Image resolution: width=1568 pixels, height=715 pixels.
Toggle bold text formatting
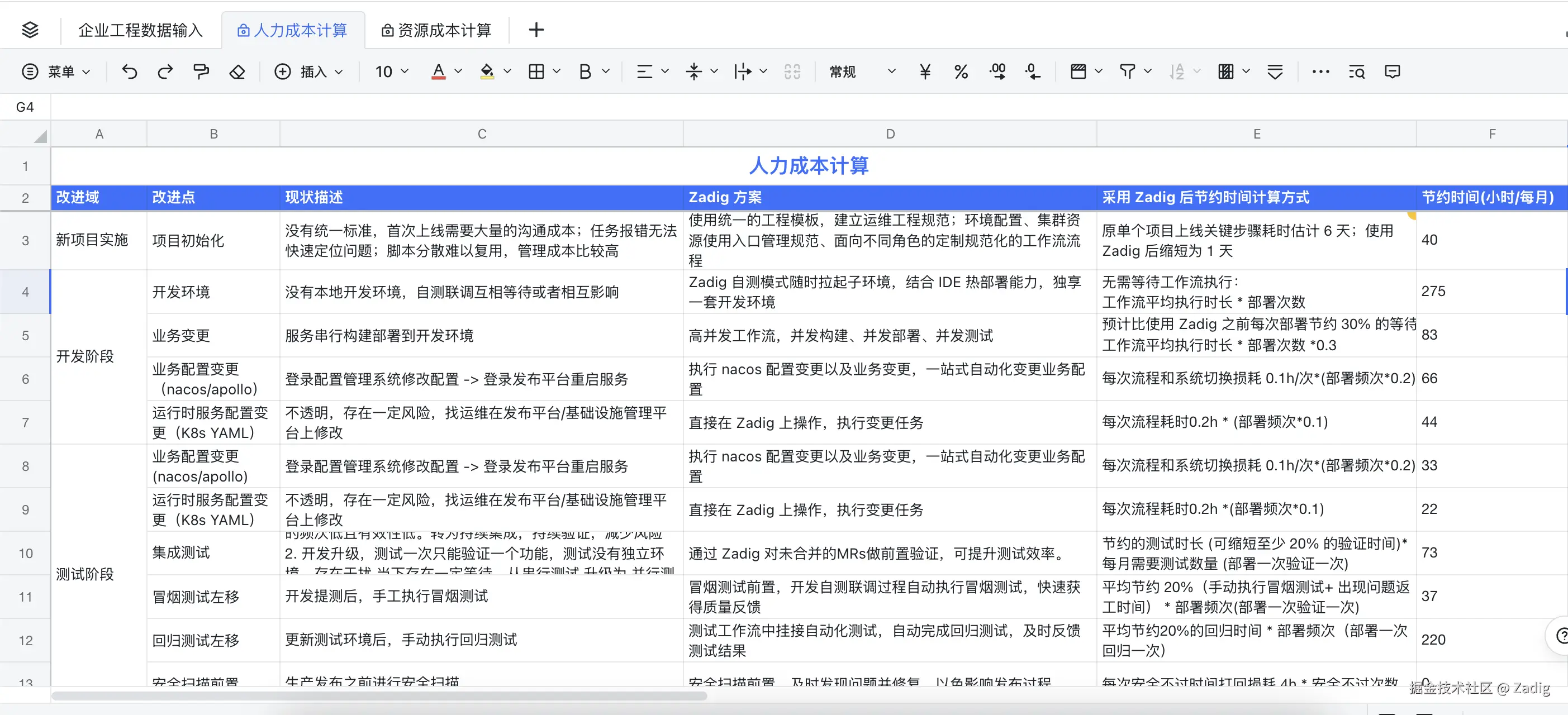click(585, 72)
